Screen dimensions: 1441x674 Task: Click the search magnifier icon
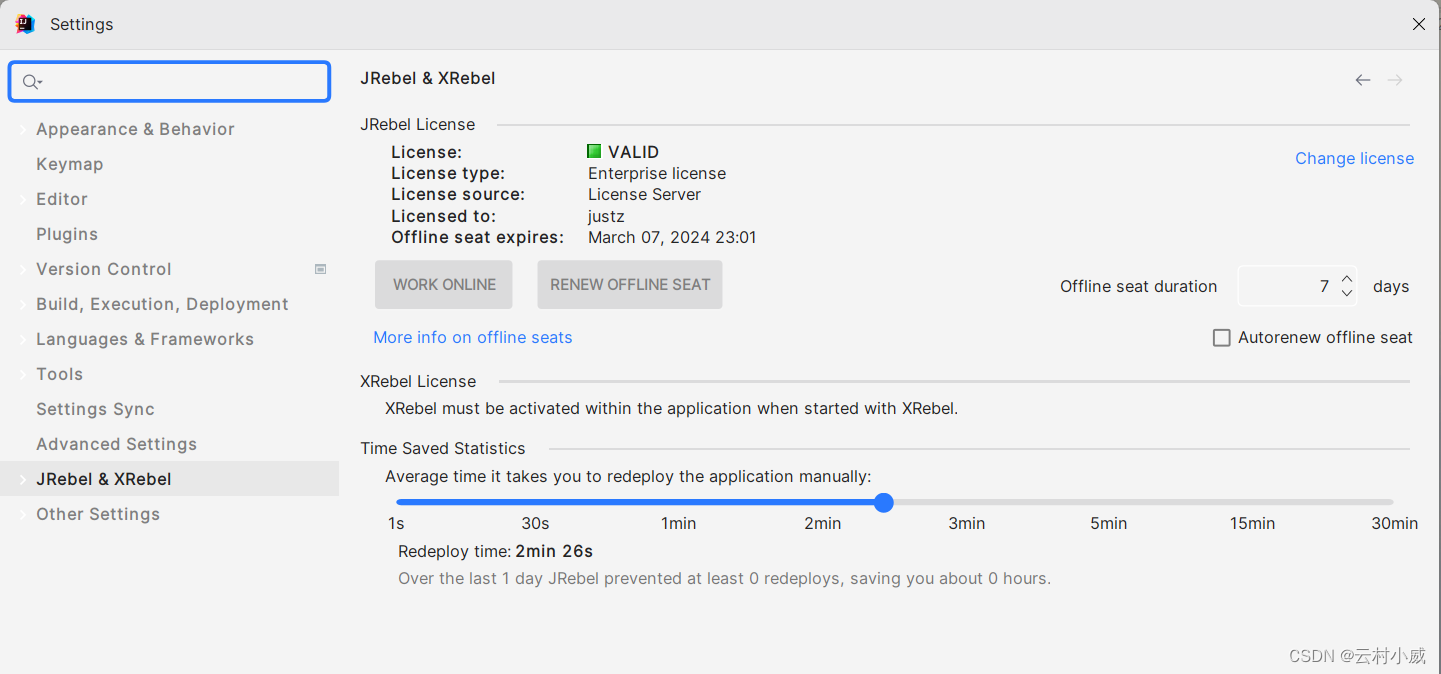pyautogui.click(x=31, y=82)
